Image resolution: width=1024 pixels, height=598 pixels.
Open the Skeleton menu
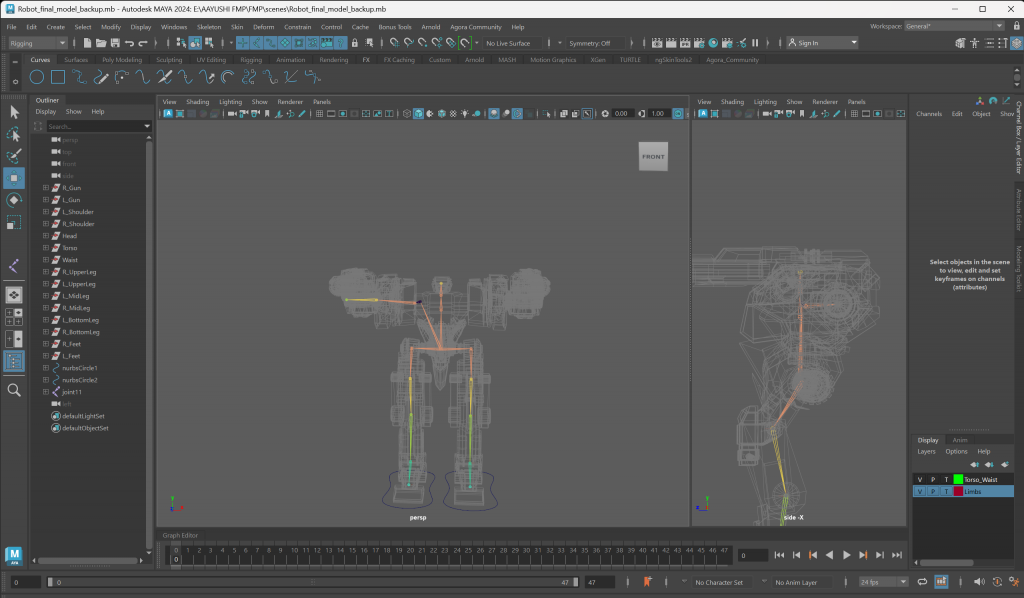(x=208, y=27)
